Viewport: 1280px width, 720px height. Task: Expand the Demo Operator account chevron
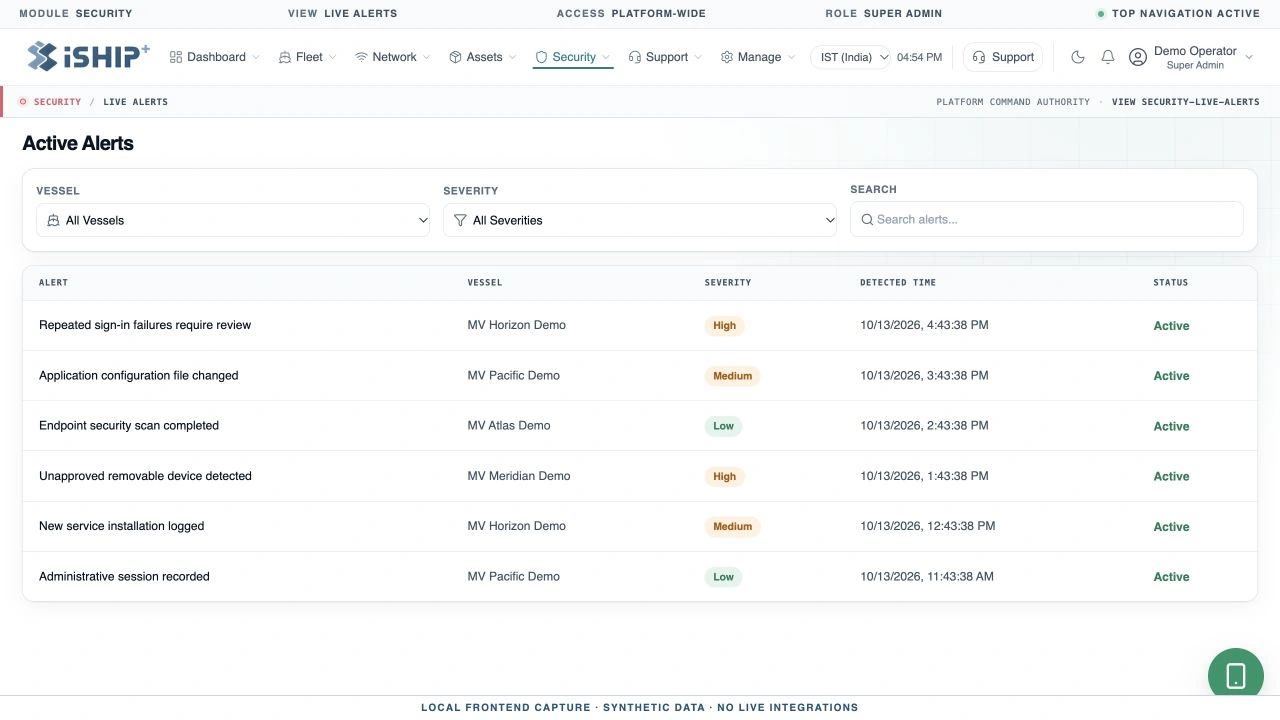pos(1249,58)
